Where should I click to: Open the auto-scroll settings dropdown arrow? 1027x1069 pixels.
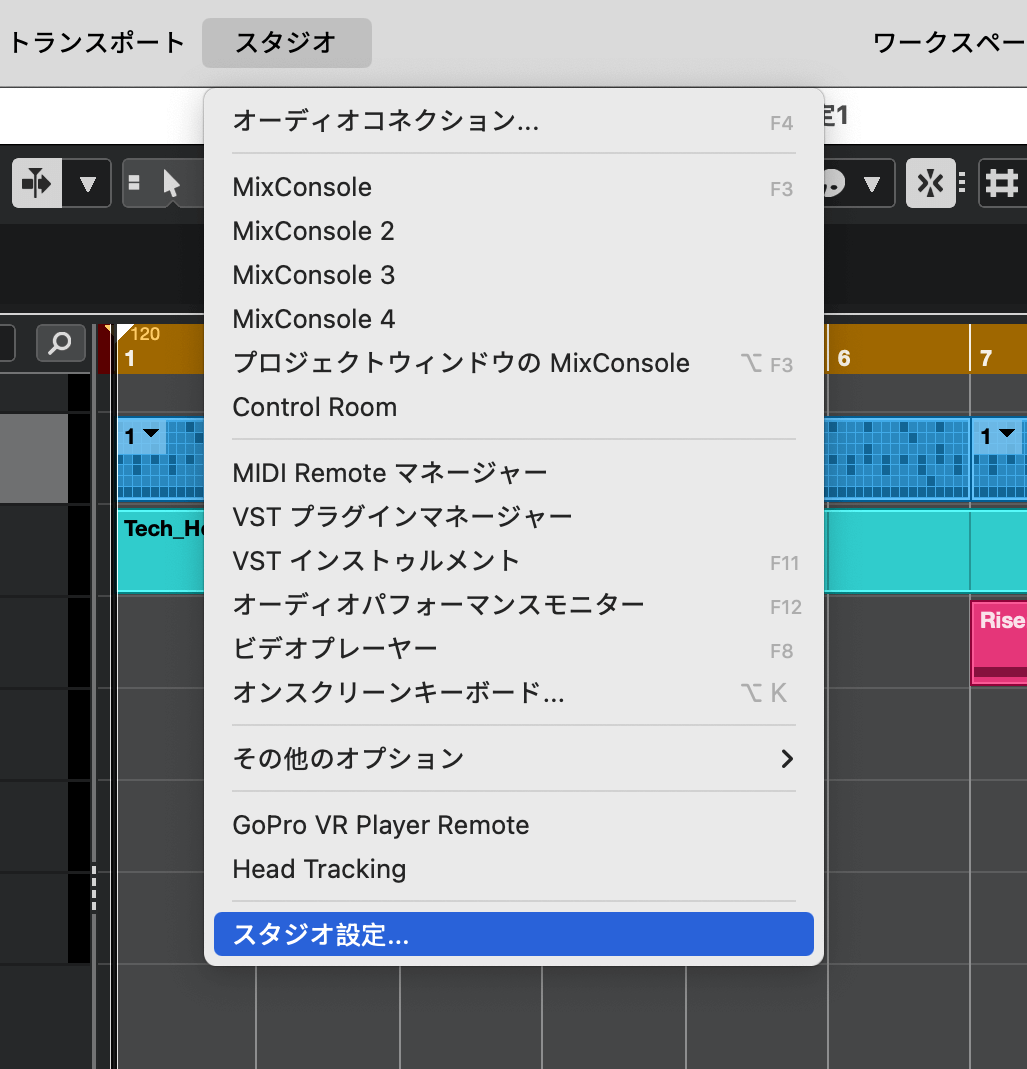point(87,184)
